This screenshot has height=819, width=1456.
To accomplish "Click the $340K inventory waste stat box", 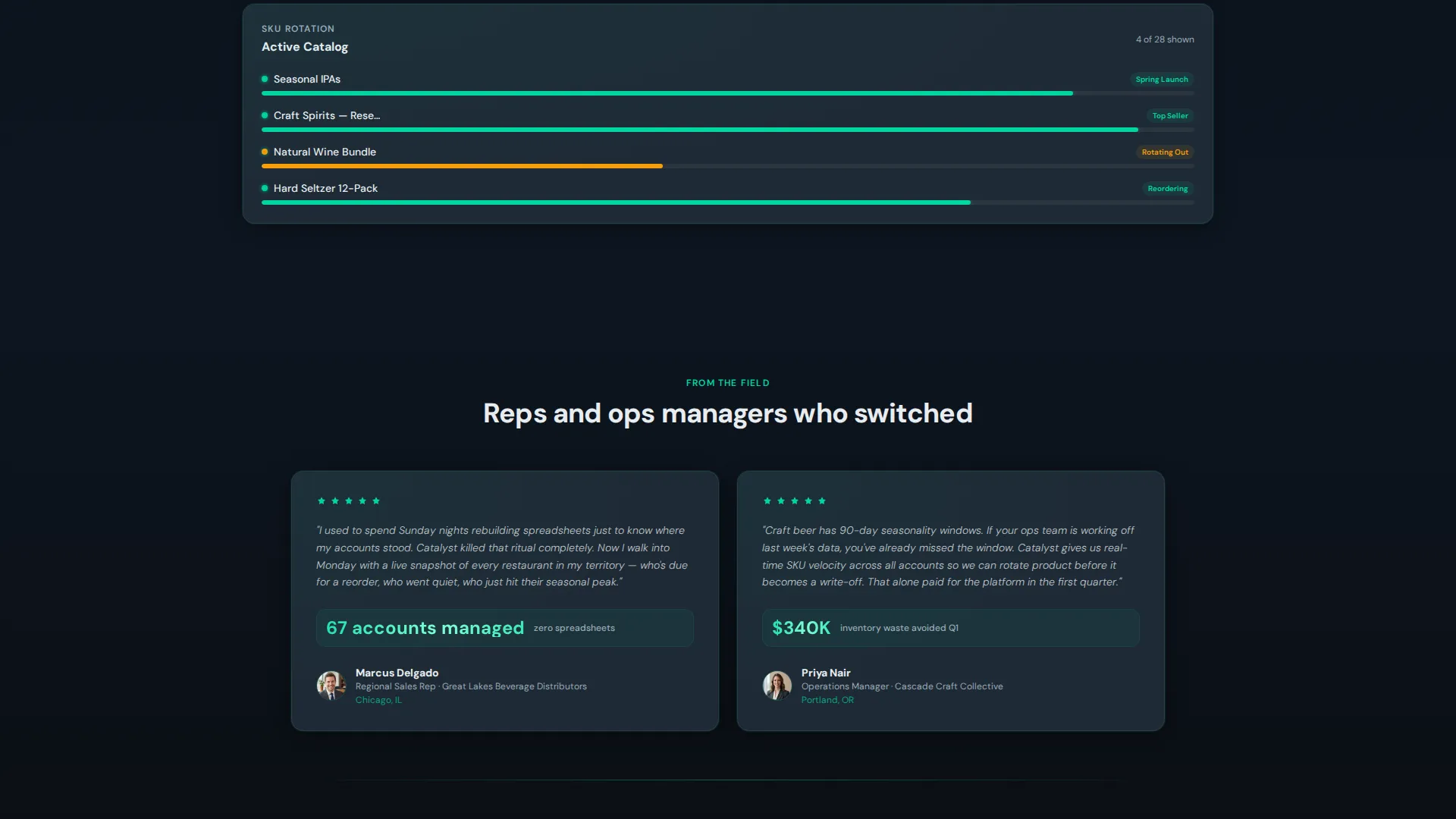I will pyautogui.click(x=951, y=628).
